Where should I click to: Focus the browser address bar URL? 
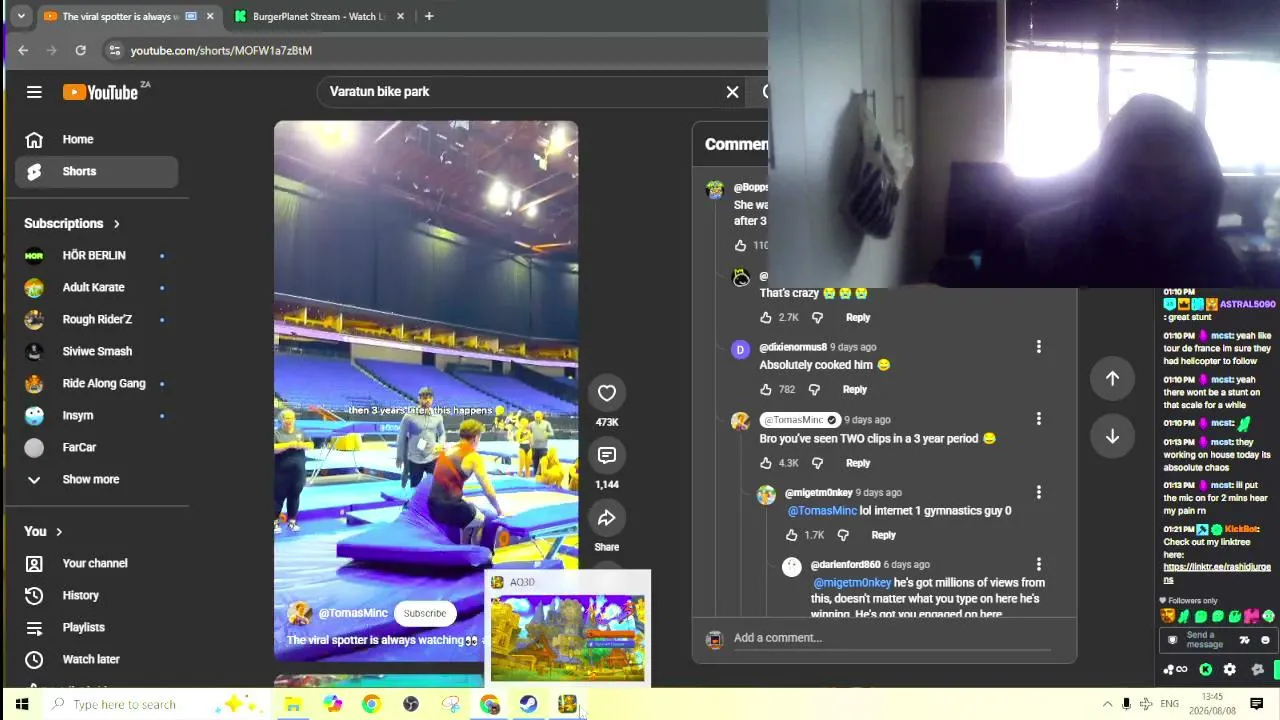tap(221, 50)
